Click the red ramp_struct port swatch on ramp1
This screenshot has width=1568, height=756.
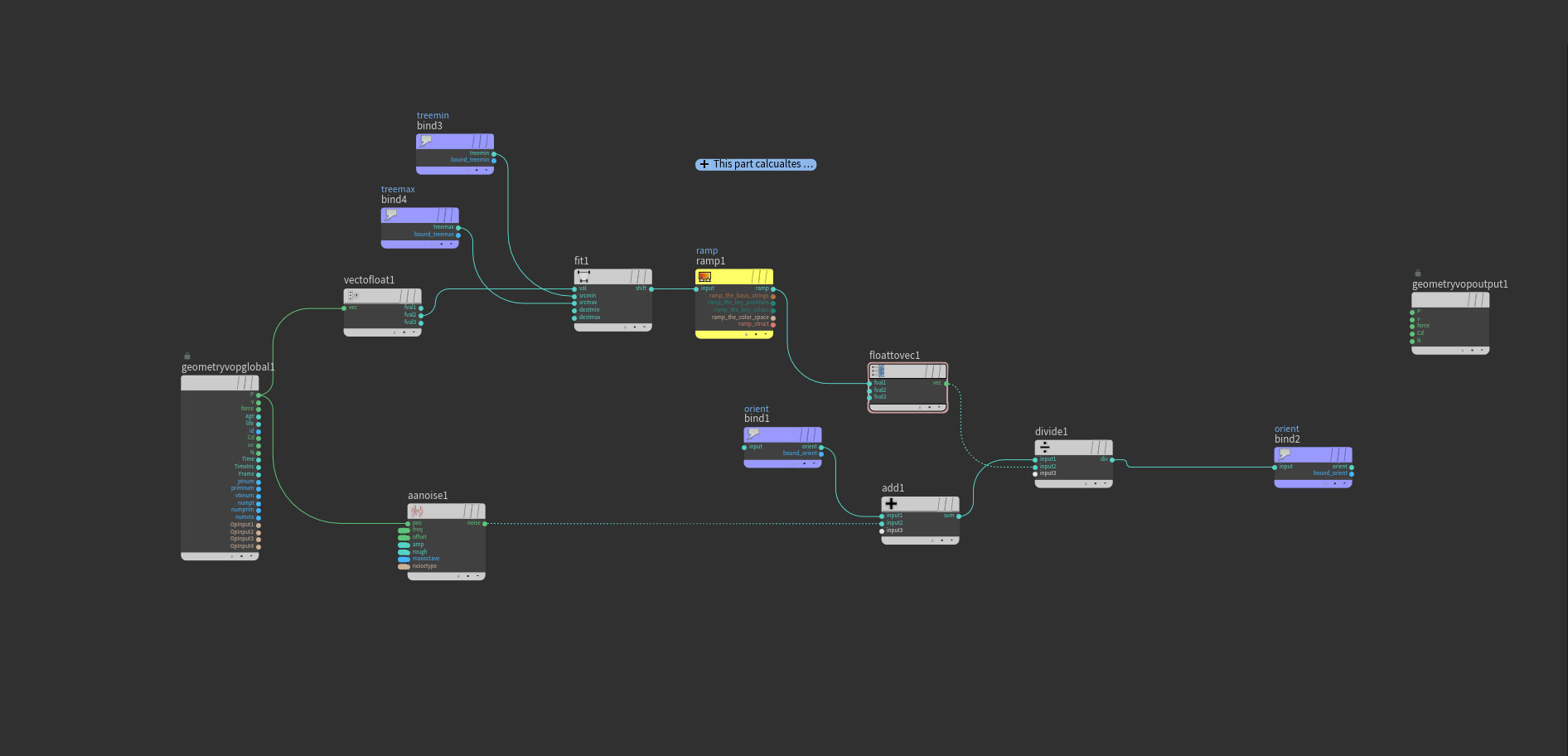coord(773,325)
